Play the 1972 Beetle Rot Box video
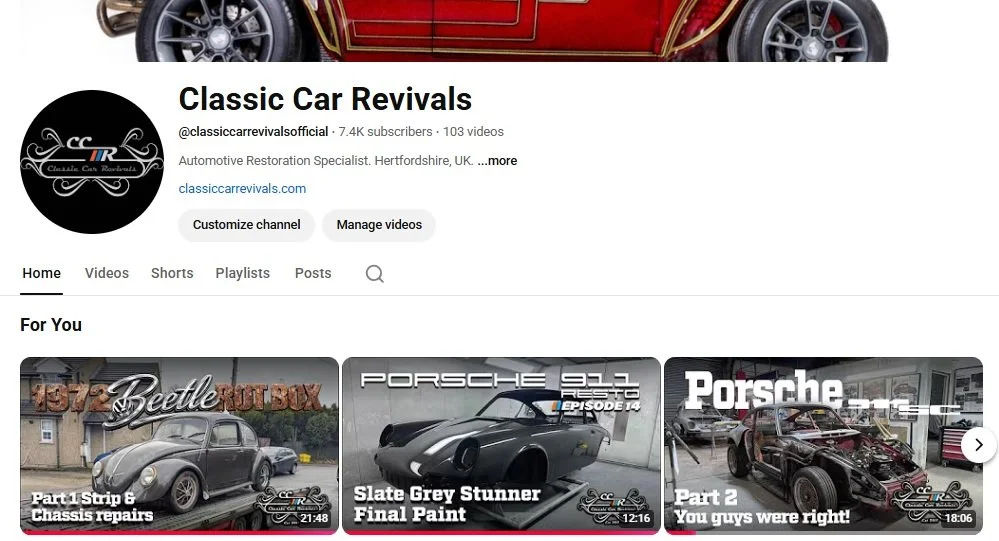Screen dimensions: 999x541 pyautogui.click(x=179, y=445)
